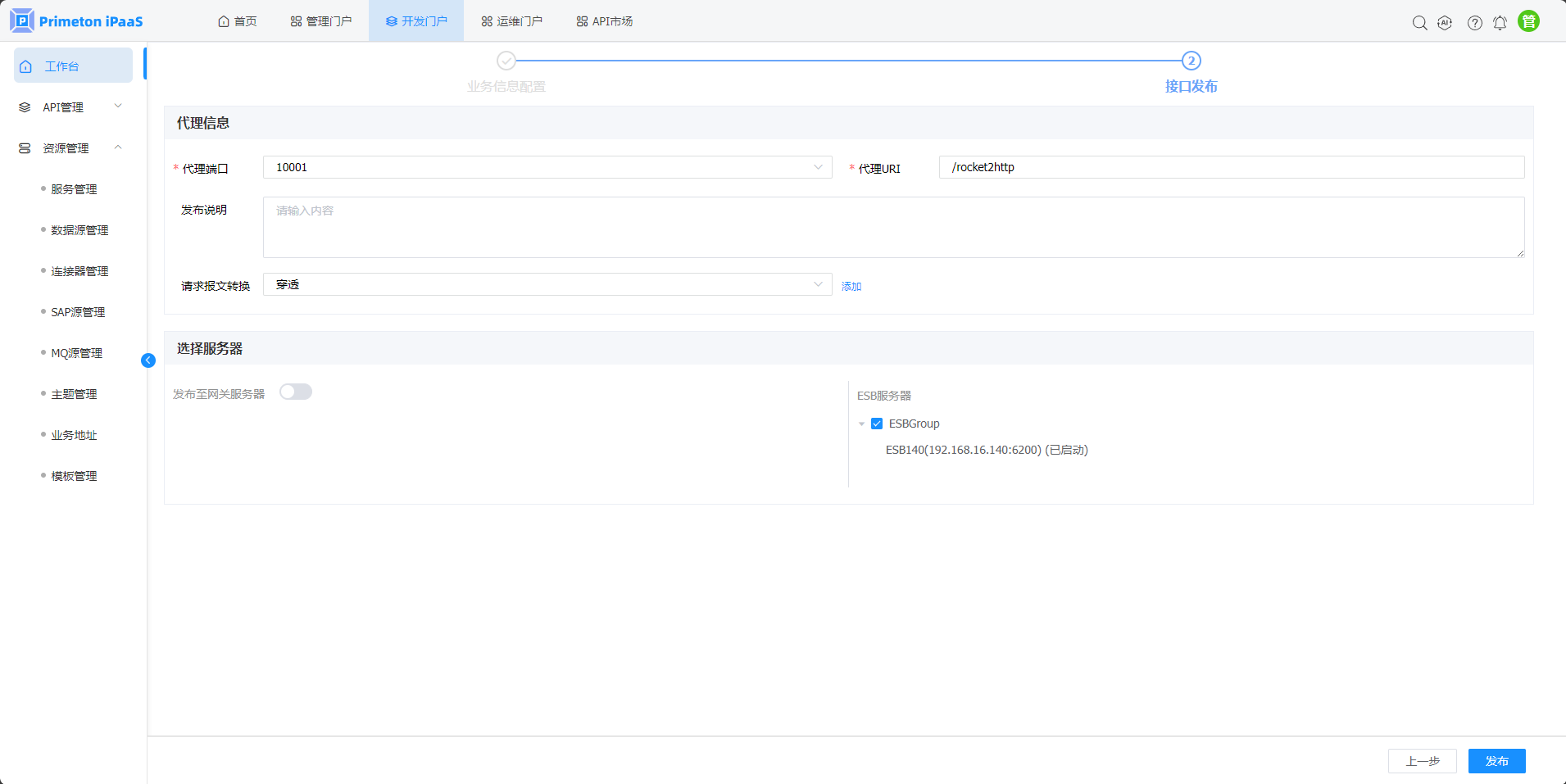Expand the API管理 sidebar menu
The width and height of the screenshot is (1566, 784).
click(72, 107)
